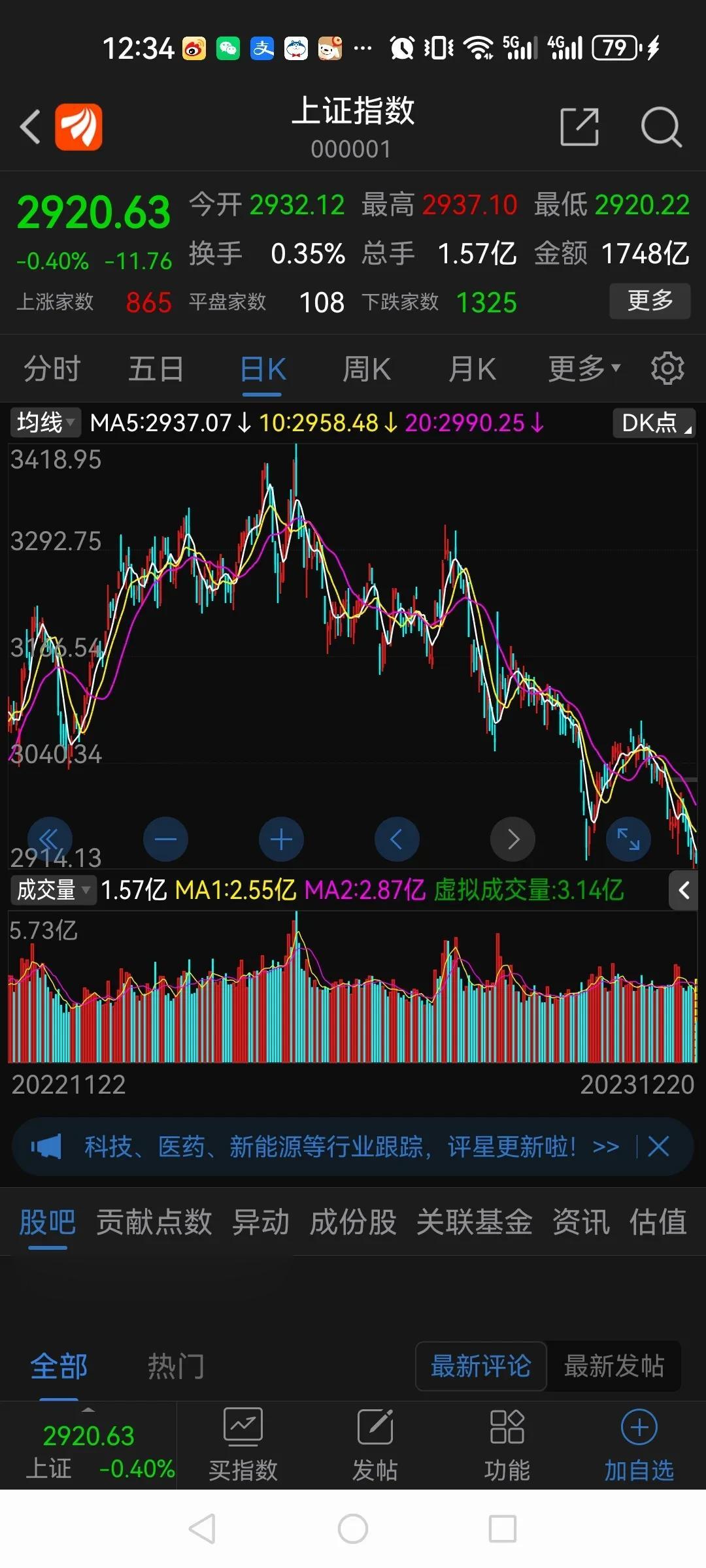Open the DK点 selector
This screenshot has width=706, height=1568.
[x=654, y=423]
